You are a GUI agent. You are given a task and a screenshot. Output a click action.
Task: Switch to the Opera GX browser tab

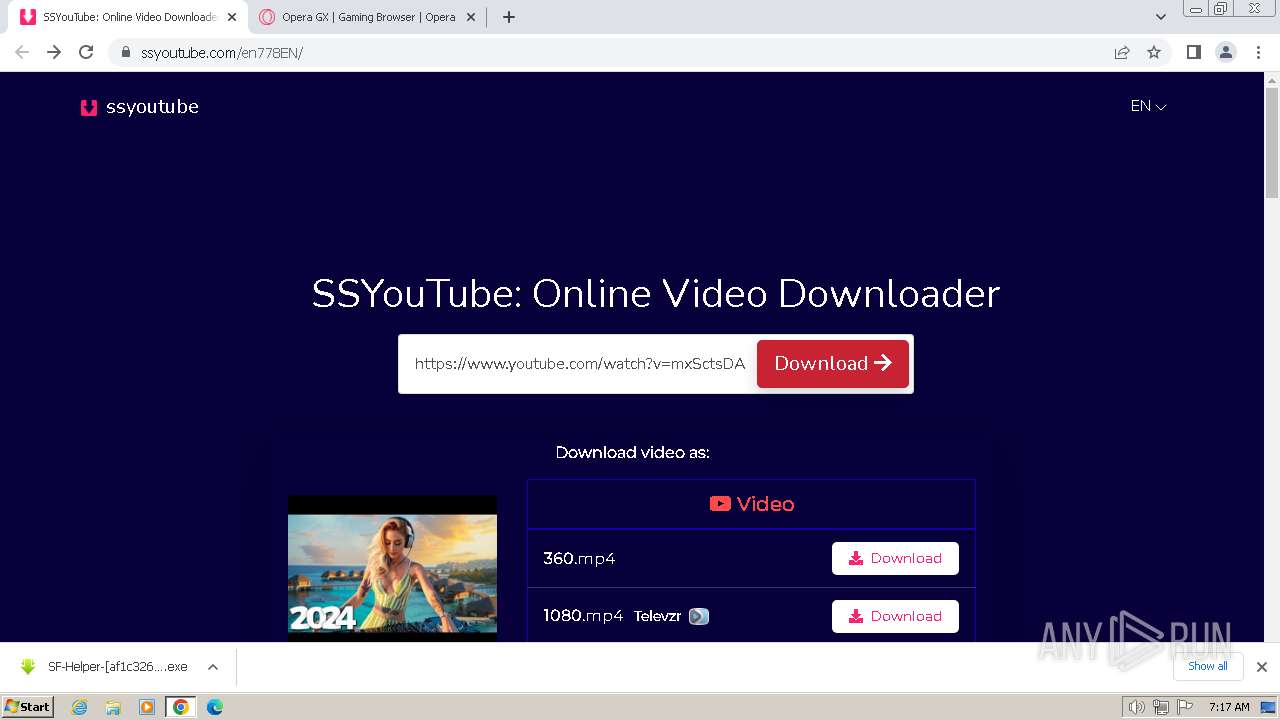(x=368, y=17)
